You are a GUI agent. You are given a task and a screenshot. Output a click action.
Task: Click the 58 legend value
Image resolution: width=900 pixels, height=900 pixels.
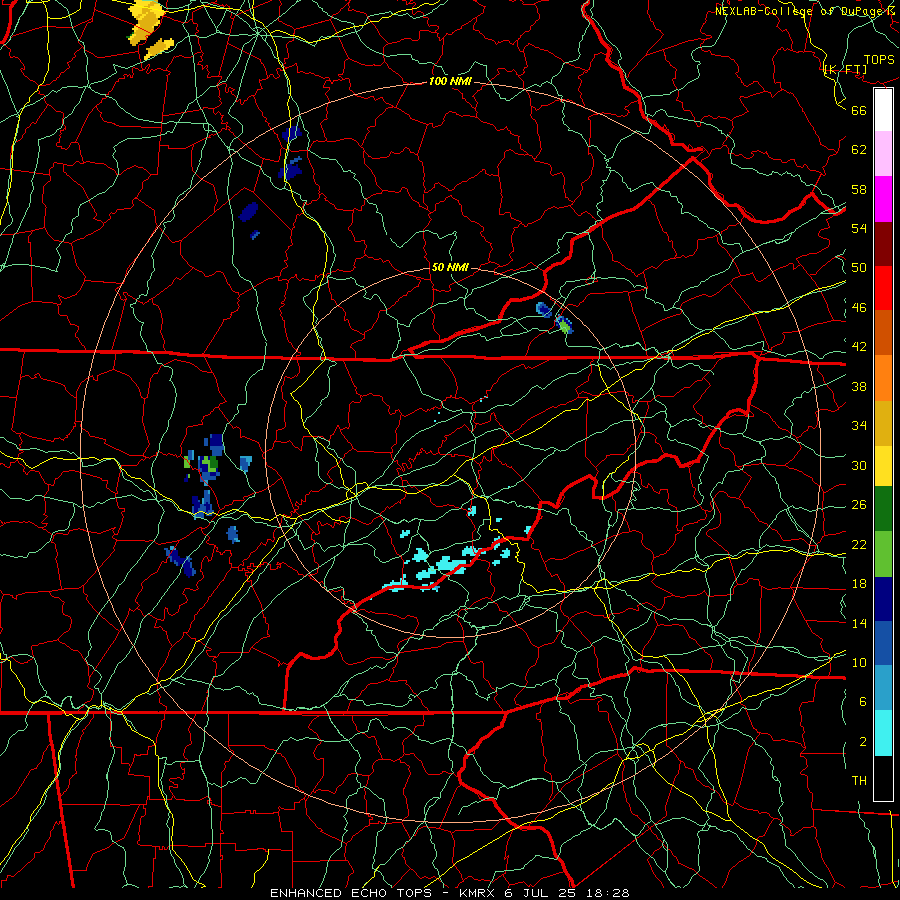pyautogui.click(x=859, y=189)
